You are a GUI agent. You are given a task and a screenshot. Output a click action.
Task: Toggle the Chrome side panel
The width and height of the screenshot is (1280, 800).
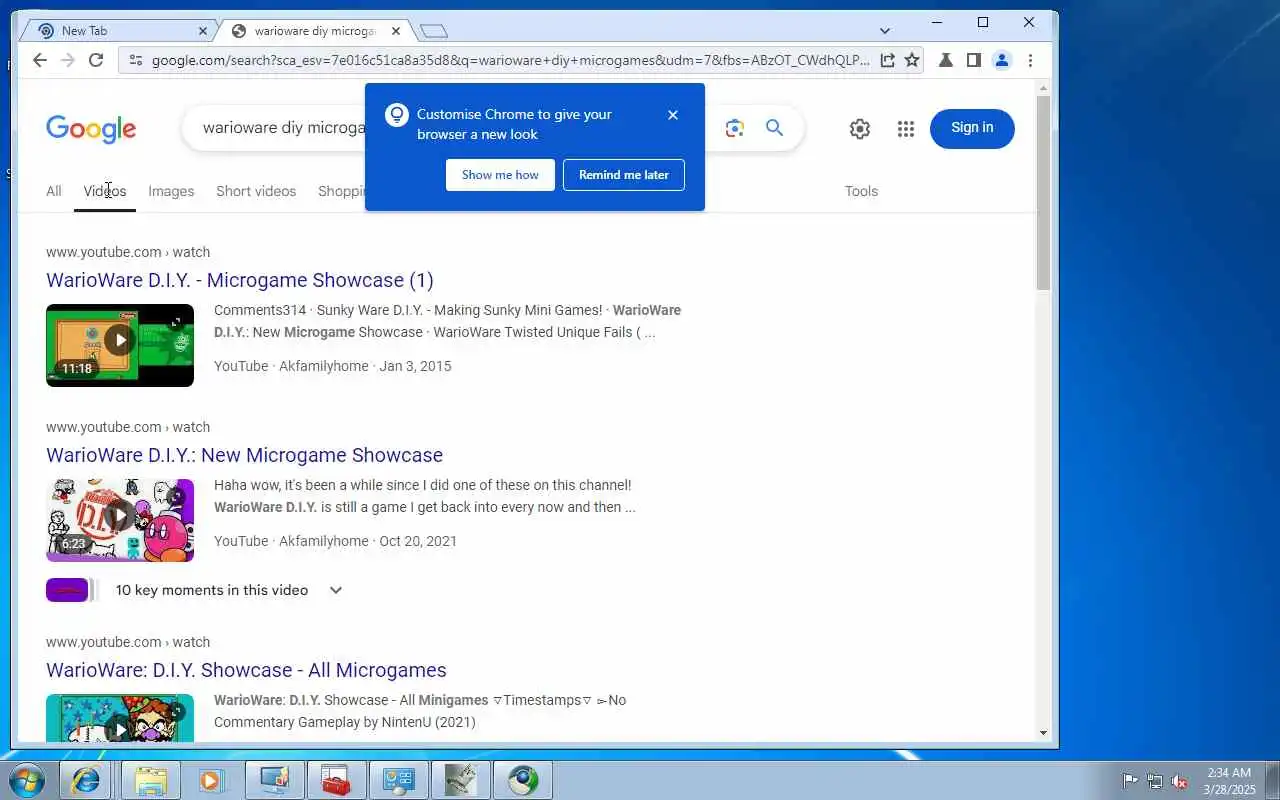(973, 60)
